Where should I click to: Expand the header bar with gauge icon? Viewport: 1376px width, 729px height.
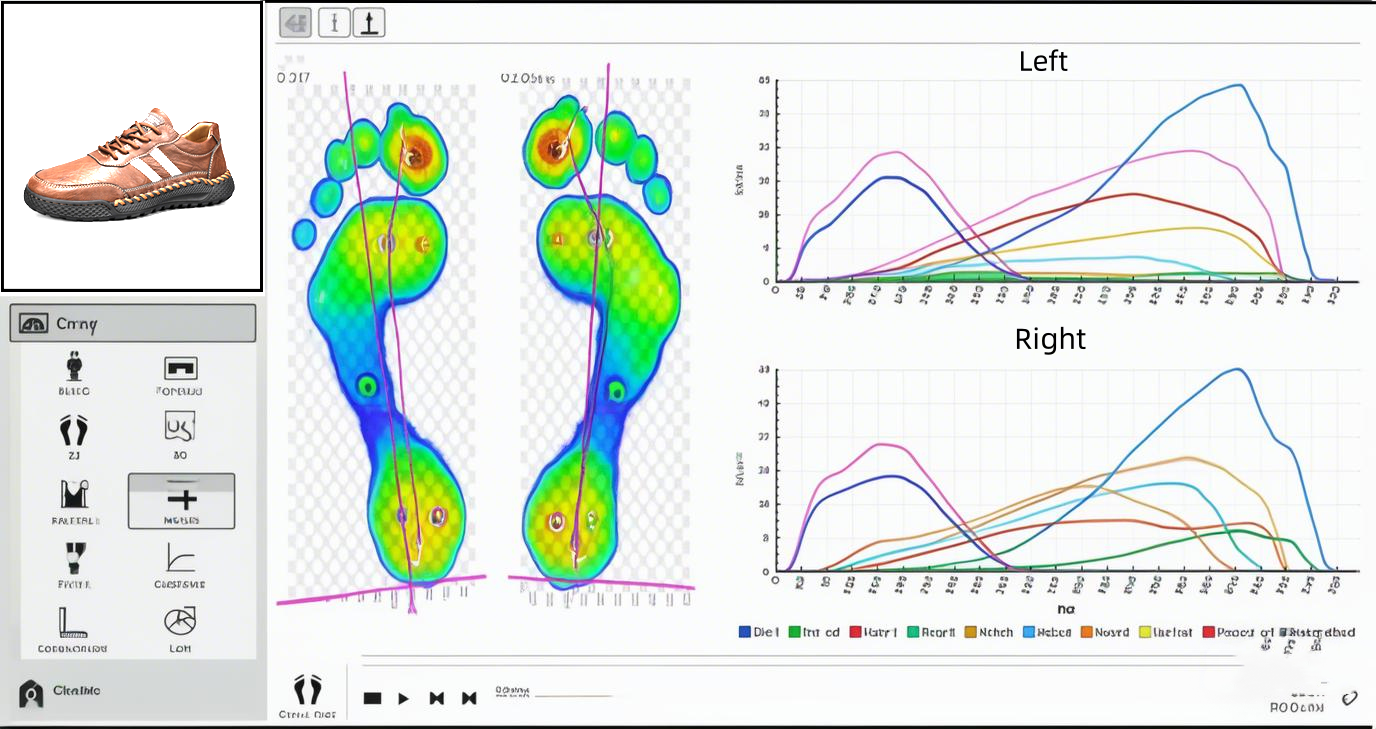pos(133,324)
